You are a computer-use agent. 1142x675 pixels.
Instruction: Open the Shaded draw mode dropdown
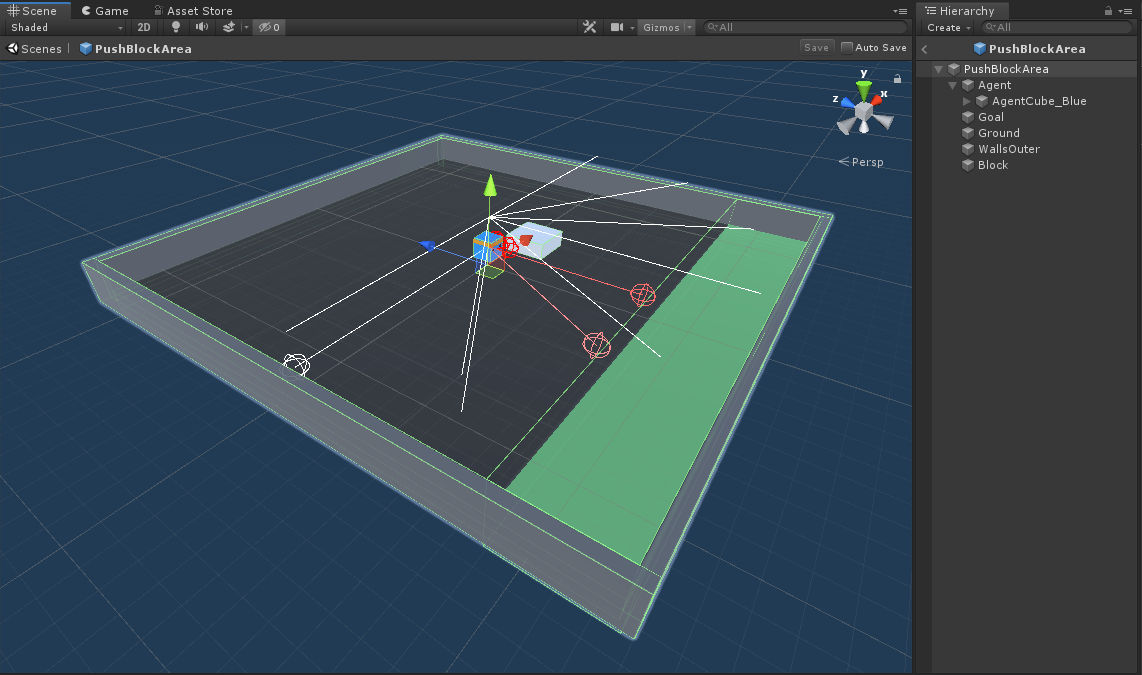(66, 27)
